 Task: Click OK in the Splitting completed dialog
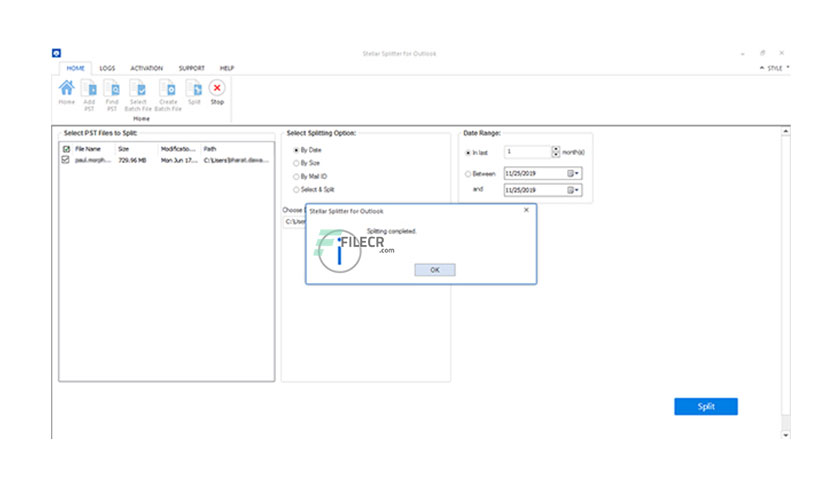pyautogui.click(x=435, y=270)
